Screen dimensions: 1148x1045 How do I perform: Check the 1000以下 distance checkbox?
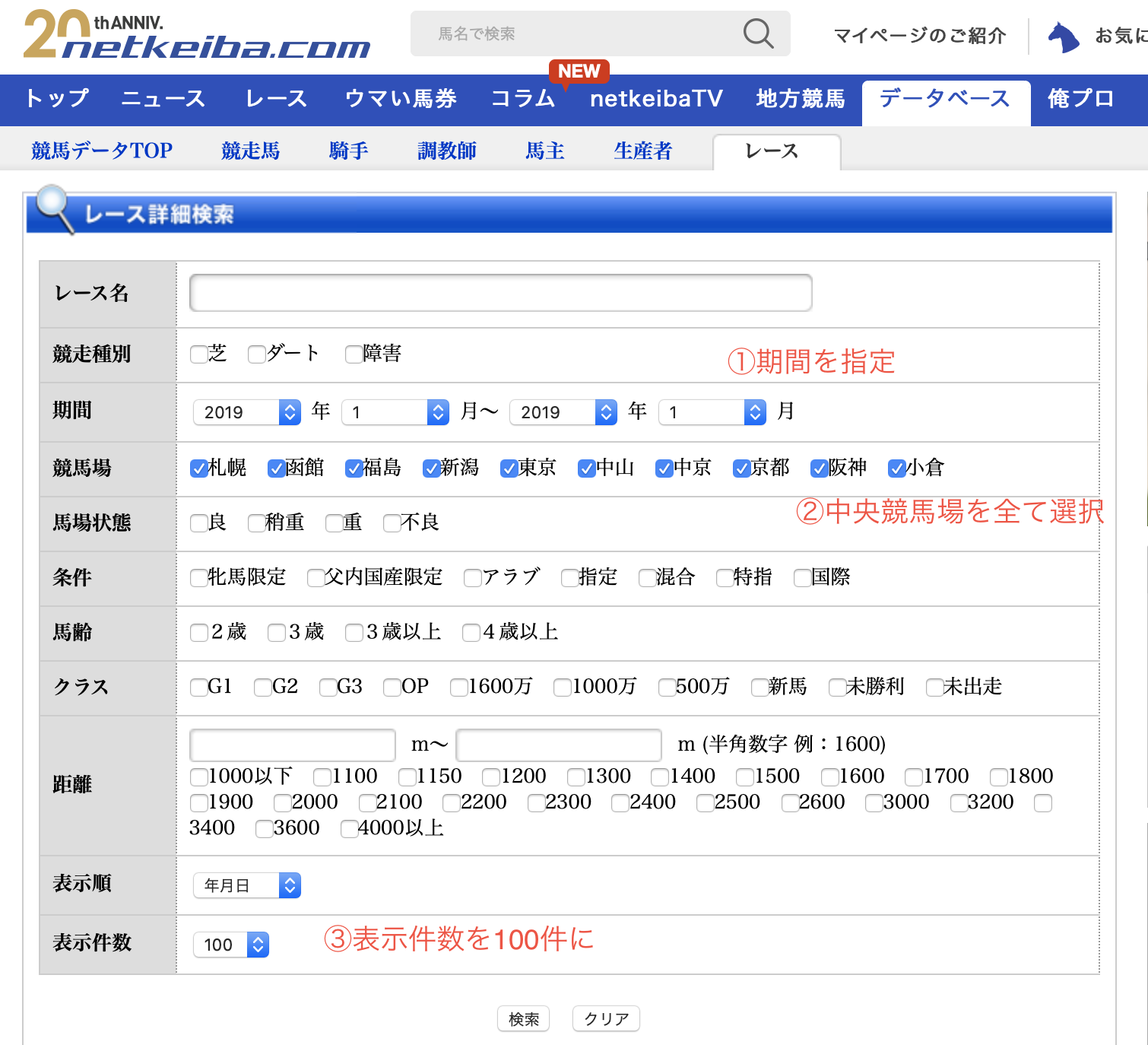tap(198, 777)
